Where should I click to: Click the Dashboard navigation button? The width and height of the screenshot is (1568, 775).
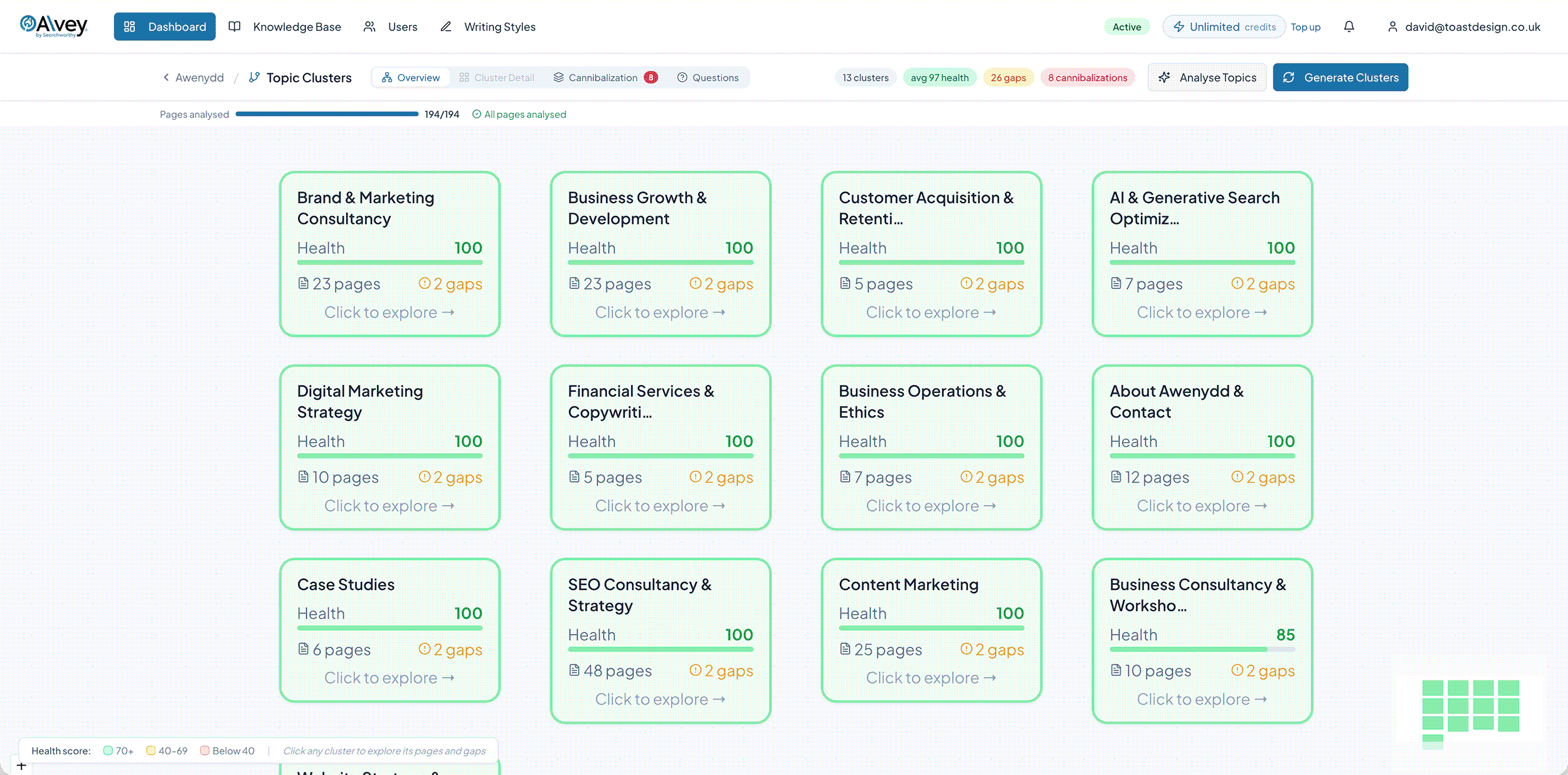[x=164, y=26]
